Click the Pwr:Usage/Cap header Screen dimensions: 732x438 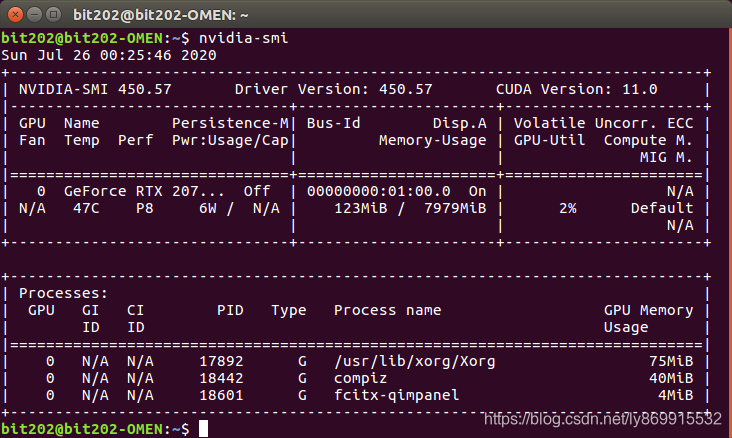(230, 141)
